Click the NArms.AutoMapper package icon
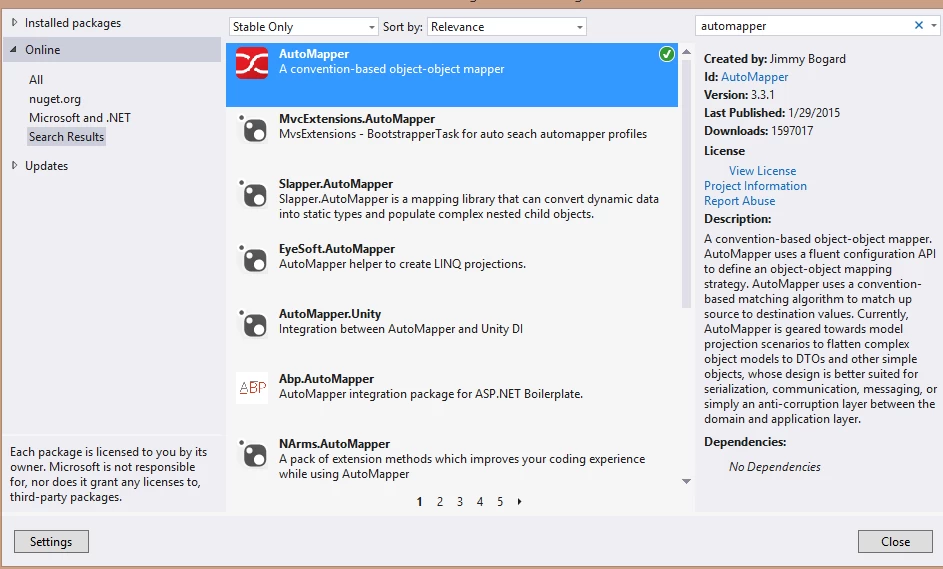 coord(253,454)
